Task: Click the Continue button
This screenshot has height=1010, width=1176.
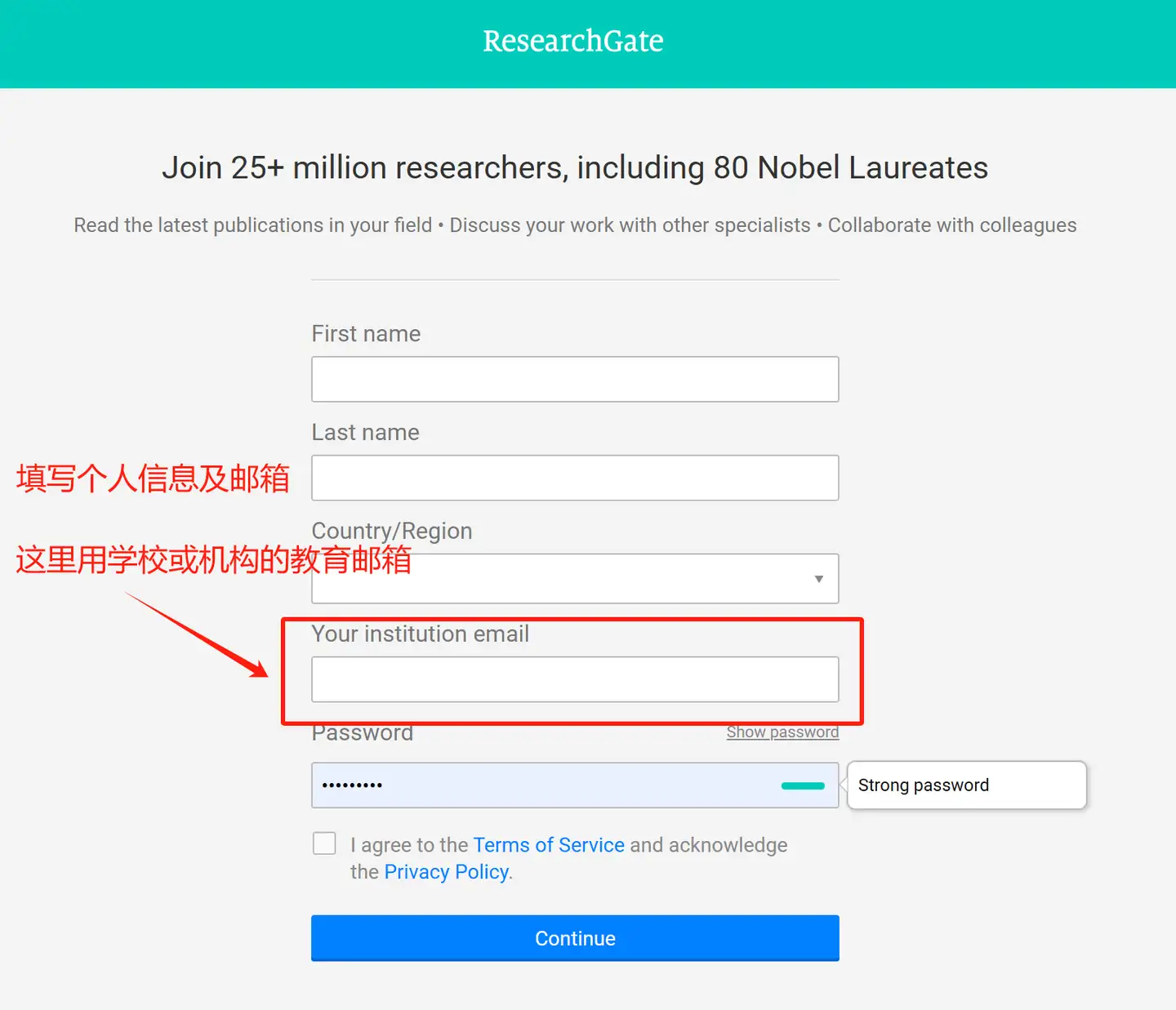Action: point(575,938)
